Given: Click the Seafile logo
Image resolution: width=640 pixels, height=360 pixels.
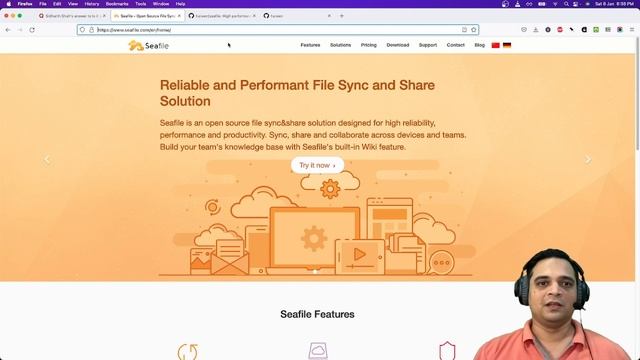Looking at the screenshot, I should 149,45.
